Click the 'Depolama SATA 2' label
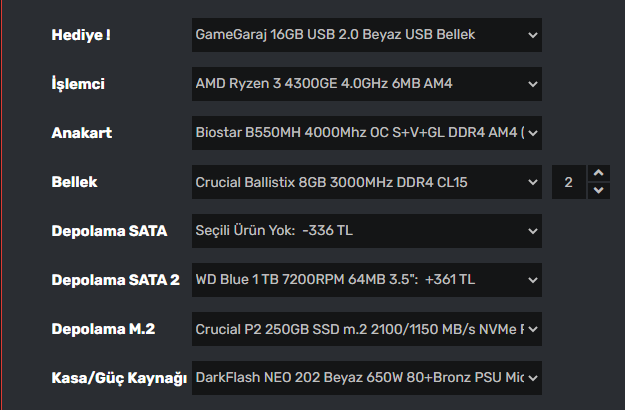625x410 pixels. click(115, 280)
